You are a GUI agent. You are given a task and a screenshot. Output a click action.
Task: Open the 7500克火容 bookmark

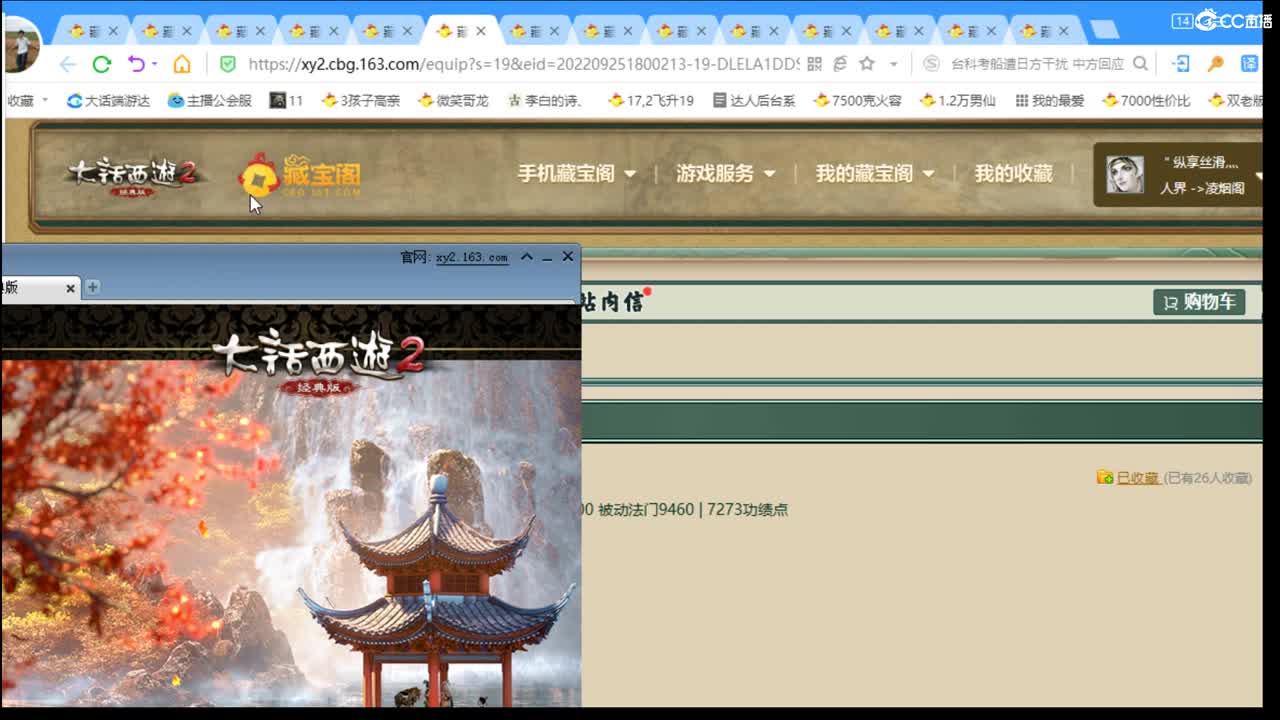[x=858, y=100]
